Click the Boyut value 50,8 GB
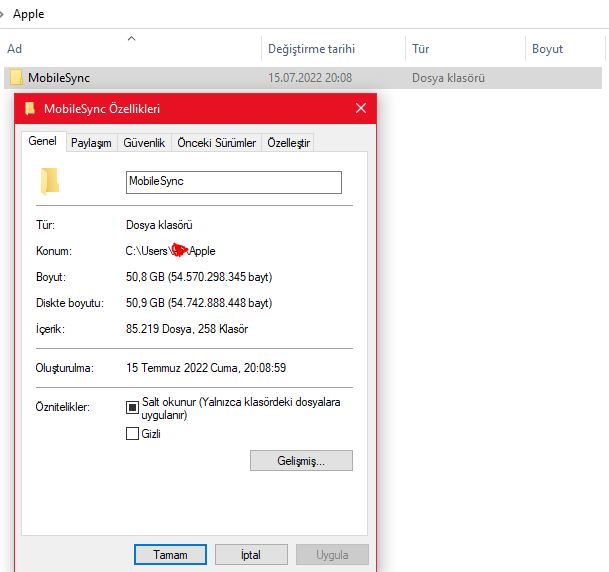The height and width of the screenshot is (572, 609). [x=199, y=277]
